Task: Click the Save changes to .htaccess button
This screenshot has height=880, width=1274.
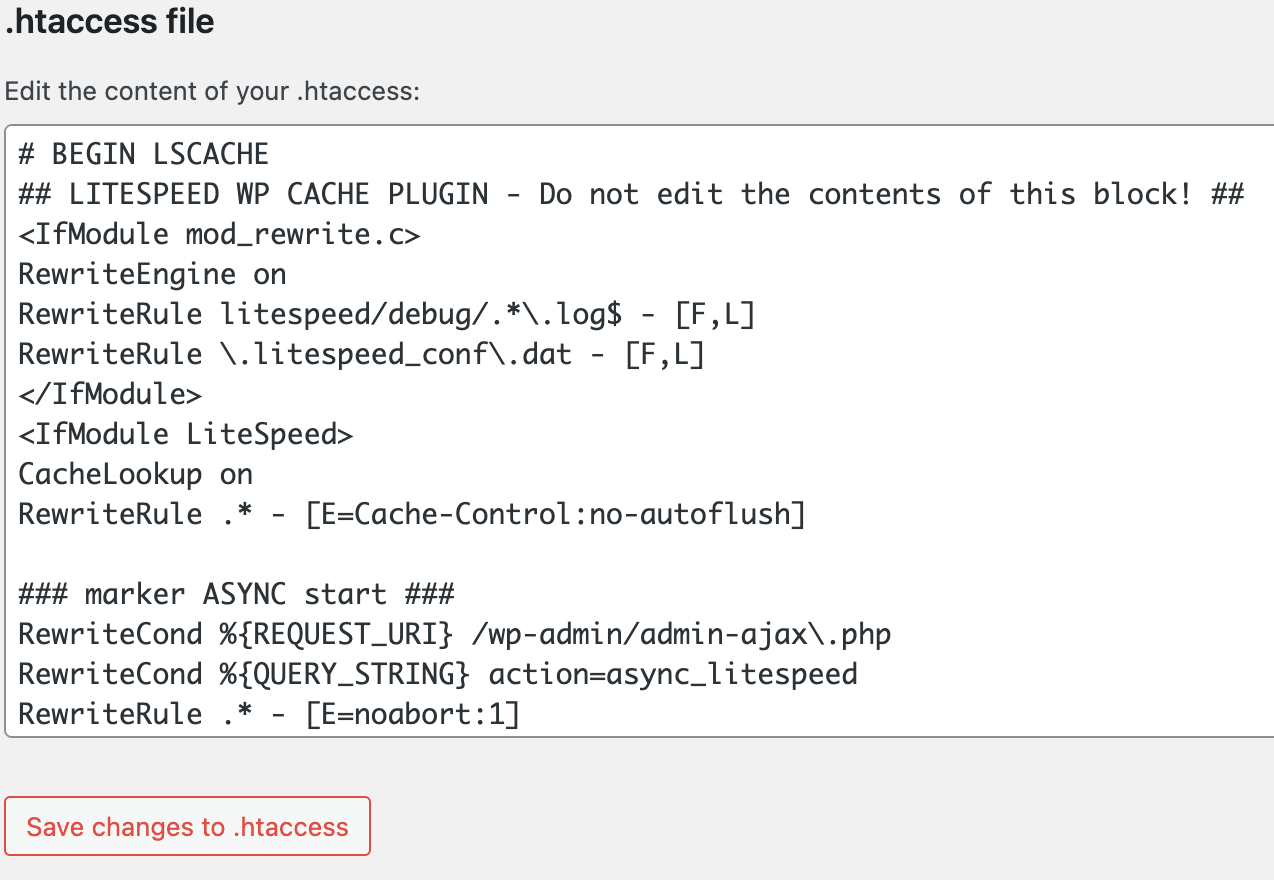Action: (186, 826)
